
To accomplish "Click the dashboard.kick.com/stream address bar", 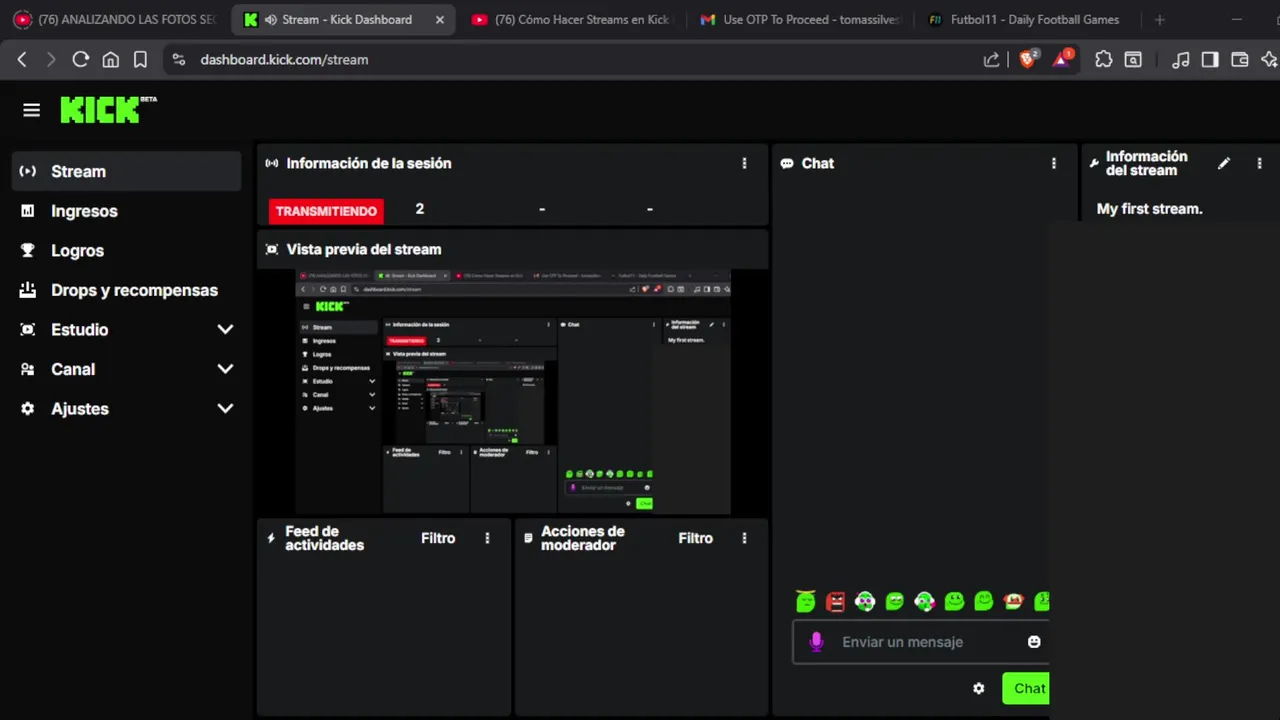I will pyautogui.click(x=284, y=60).
